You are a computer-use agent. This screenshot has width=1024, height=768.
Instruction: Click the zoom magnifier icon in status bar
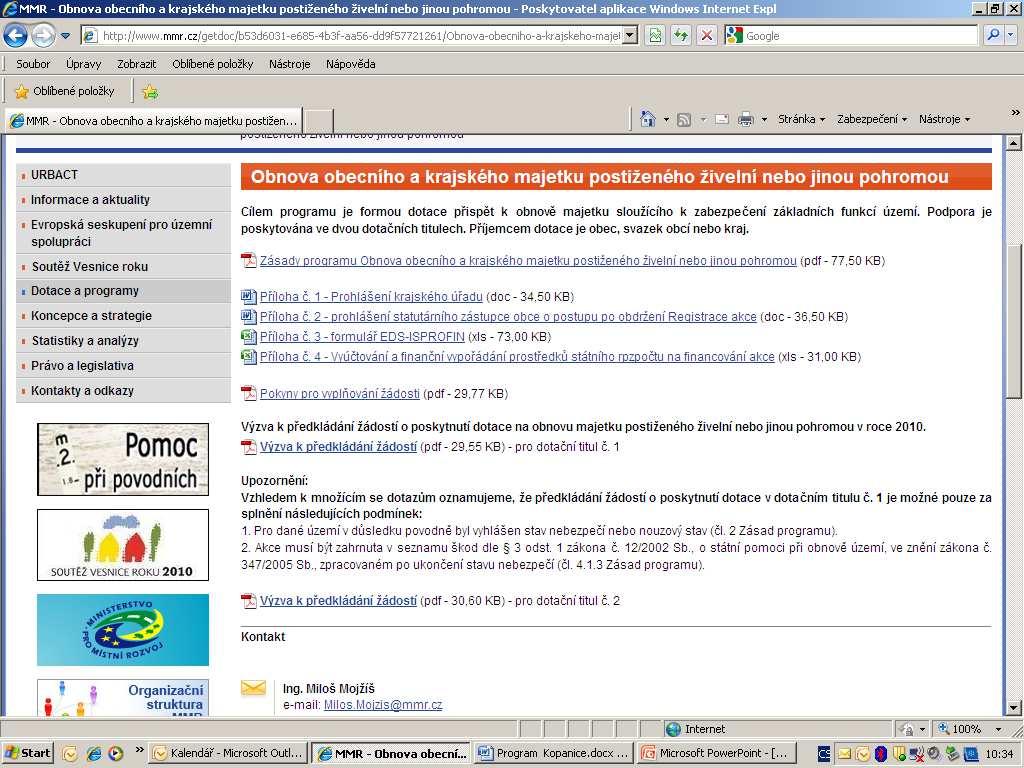(x=944, y=729)
